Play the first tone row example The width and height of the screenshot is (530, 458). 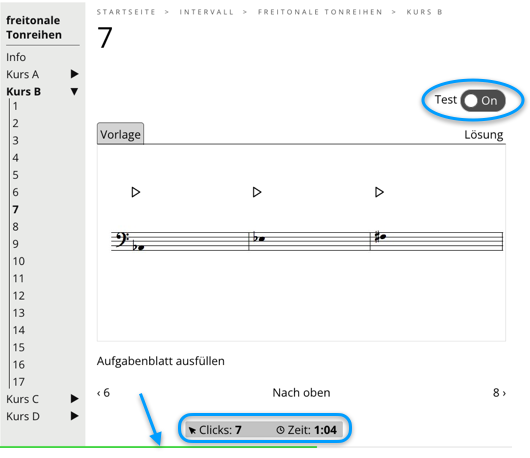(x=136, y=192)
